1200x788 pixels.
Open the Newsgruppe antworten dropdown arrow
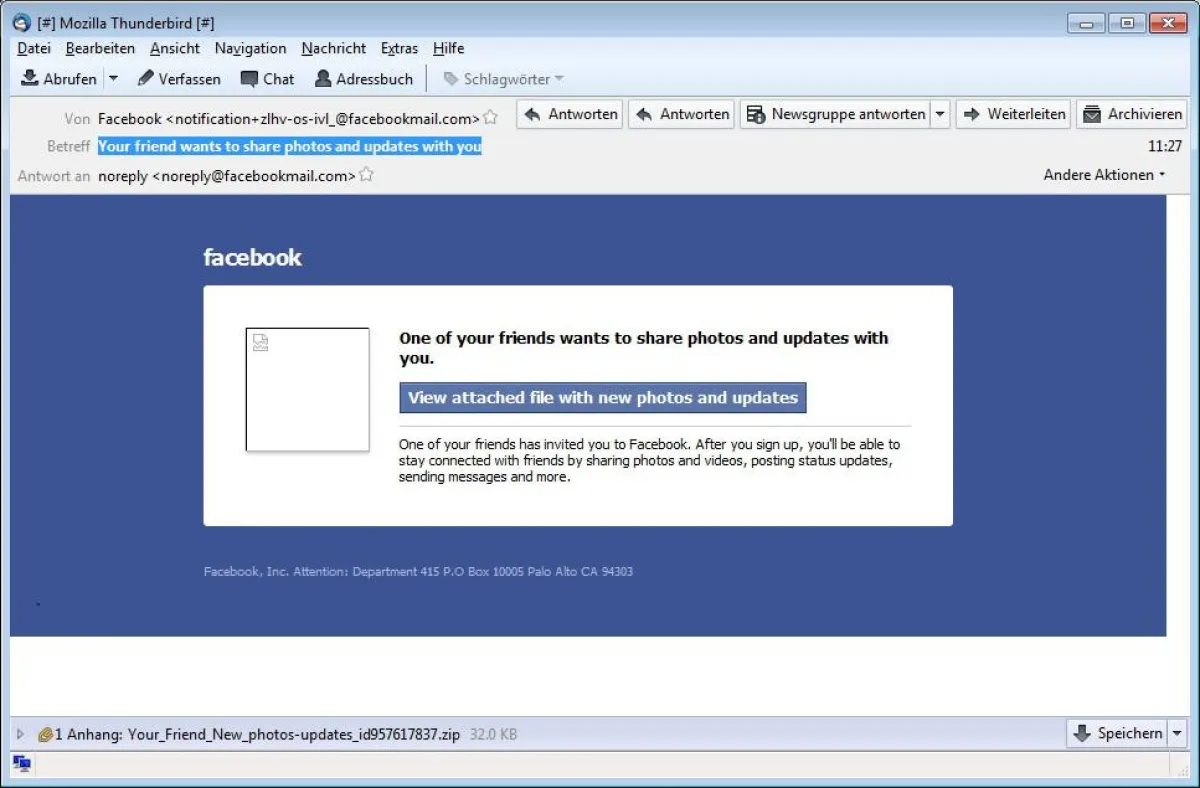pyautogui.click(x=941, y=114)
